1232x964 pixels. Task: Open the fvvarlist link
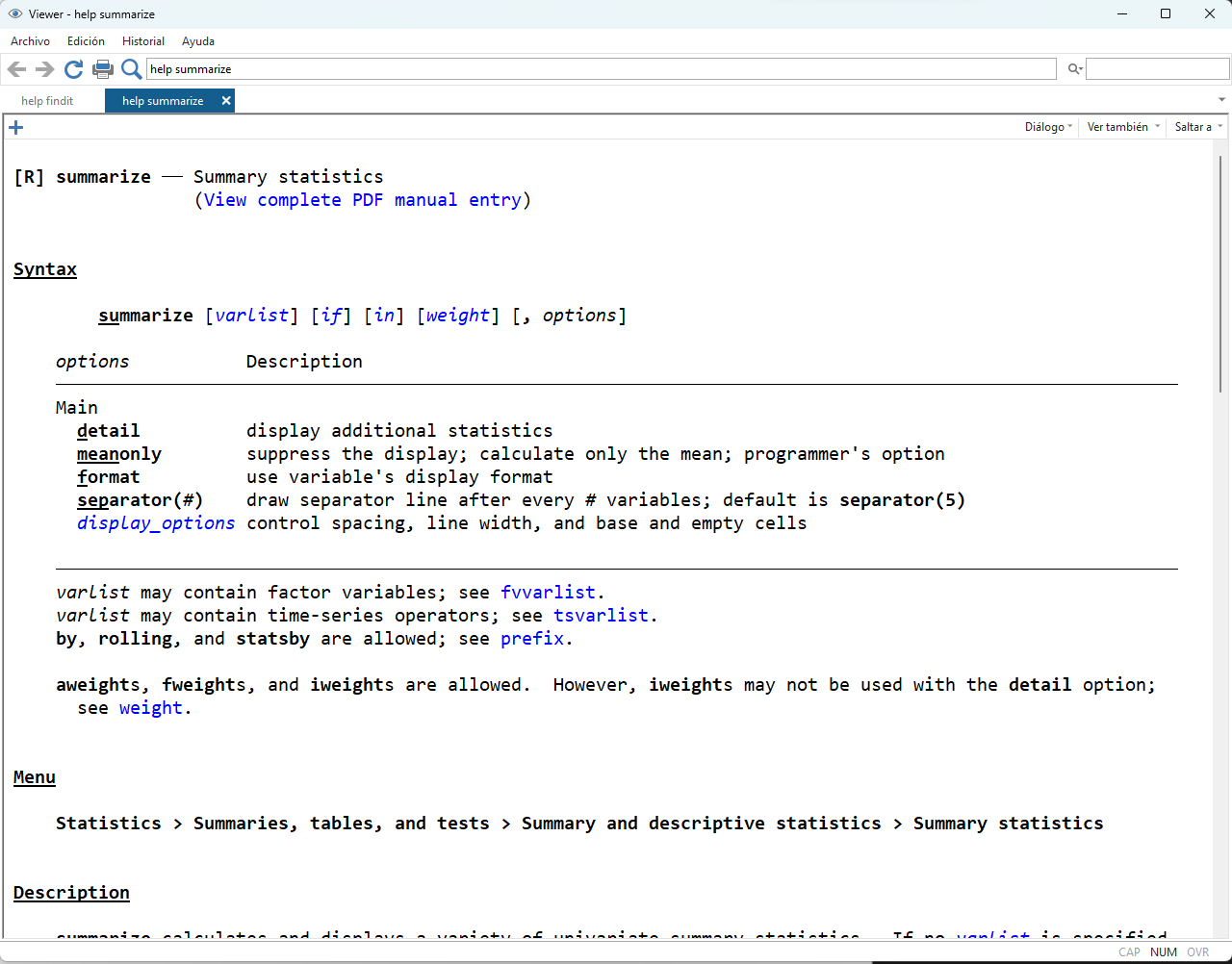click(548, 593)
